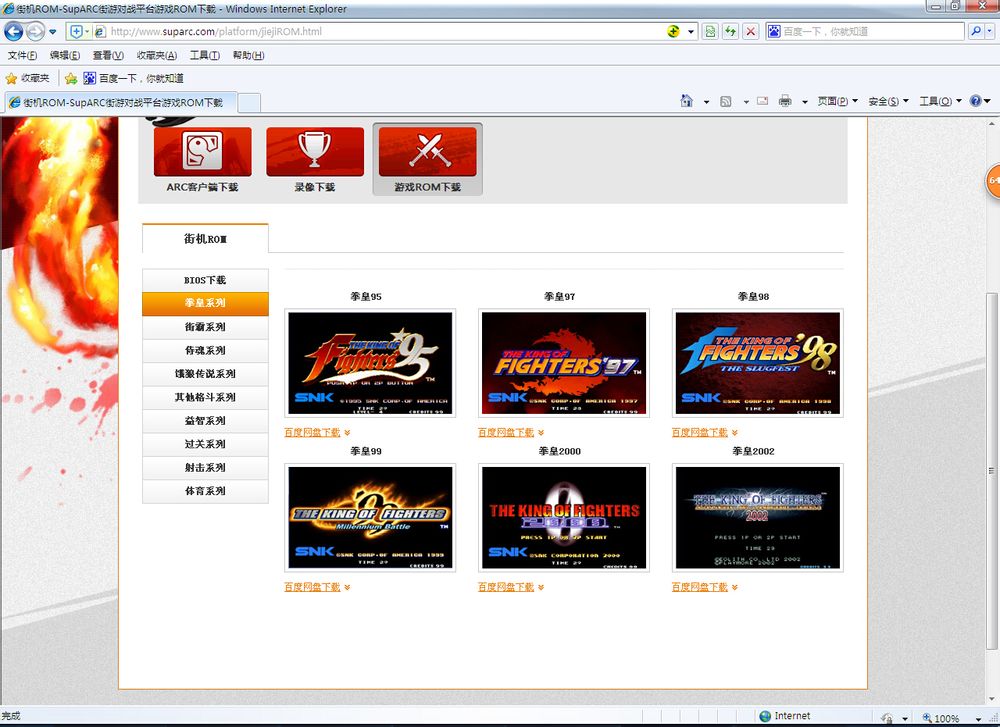Open the 收藏夹(A) menu
The image size is (1000, 727).
point(157,55)
